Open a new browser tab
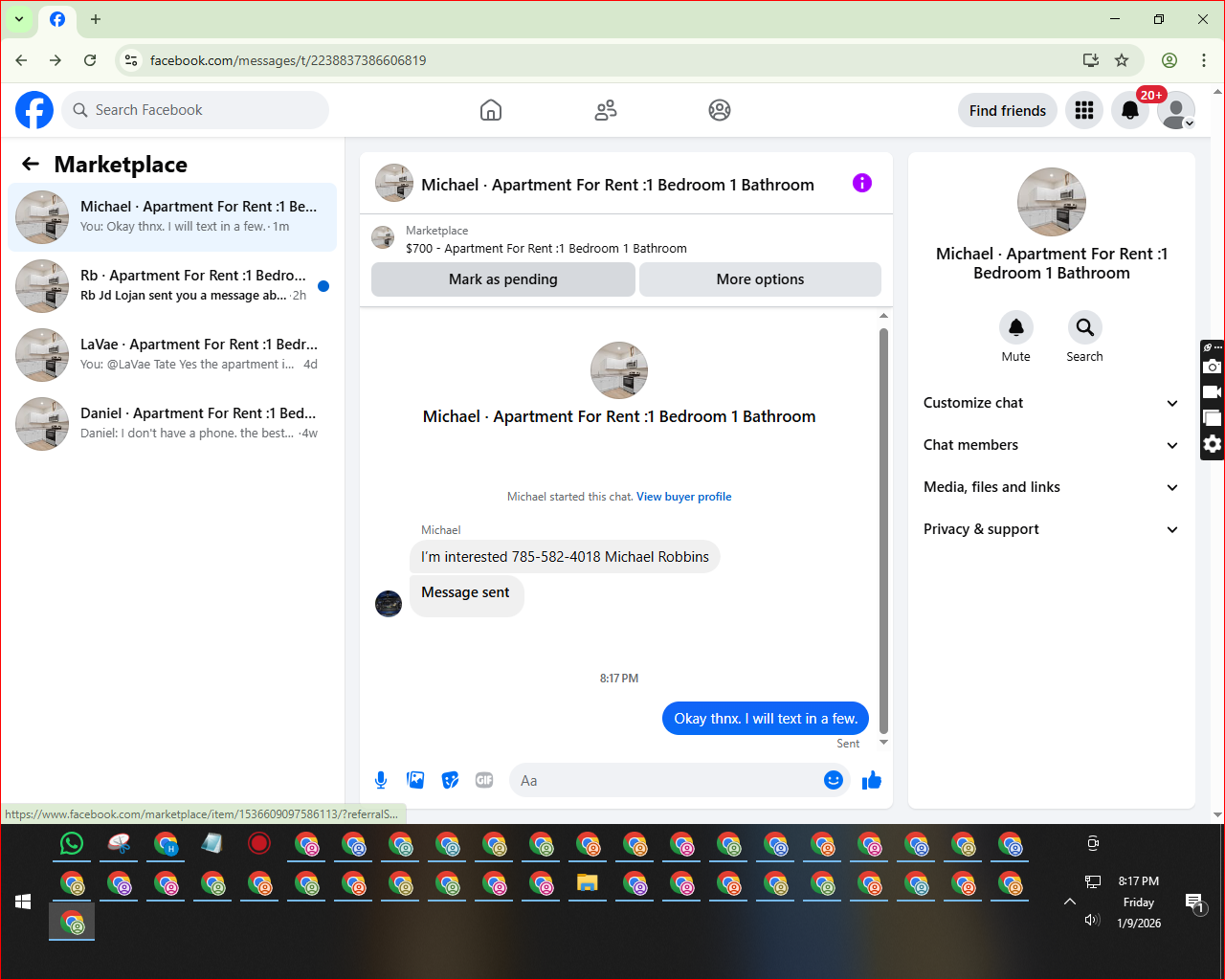The image size is (1225, 980). pyautogui.click(x=96, y=19)
